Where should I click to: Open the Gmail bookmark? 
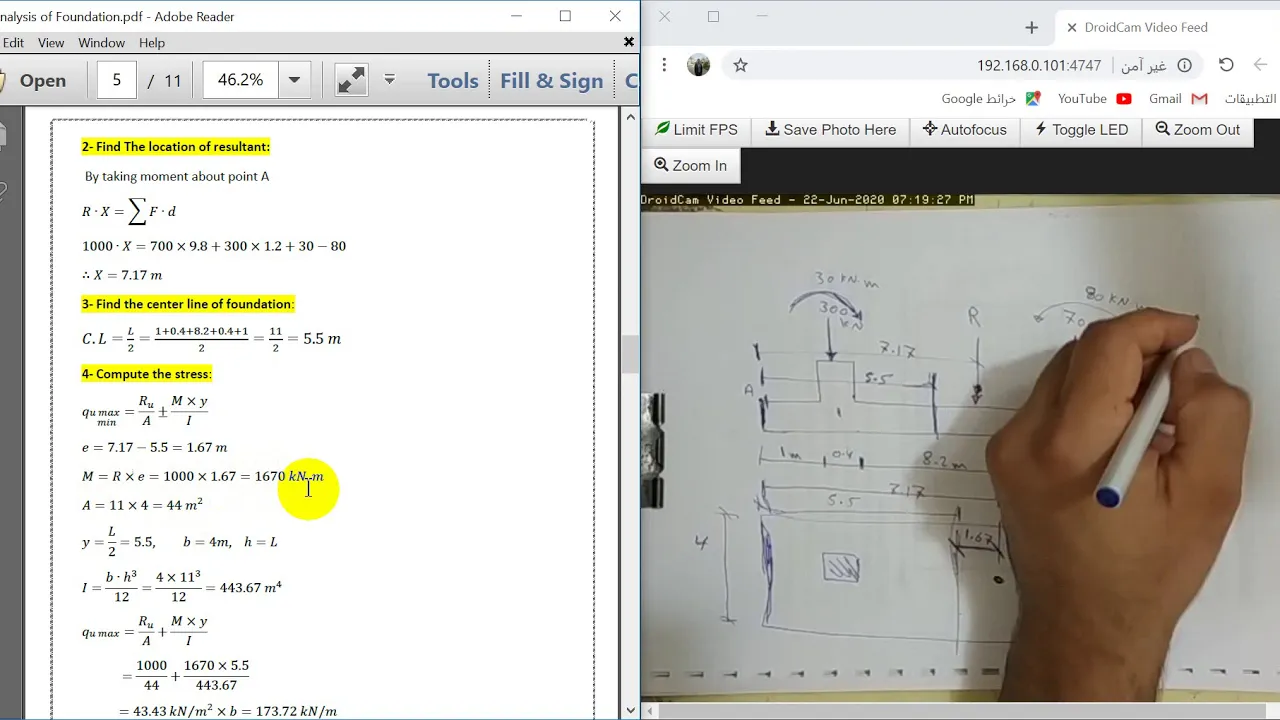point(1178,99)
